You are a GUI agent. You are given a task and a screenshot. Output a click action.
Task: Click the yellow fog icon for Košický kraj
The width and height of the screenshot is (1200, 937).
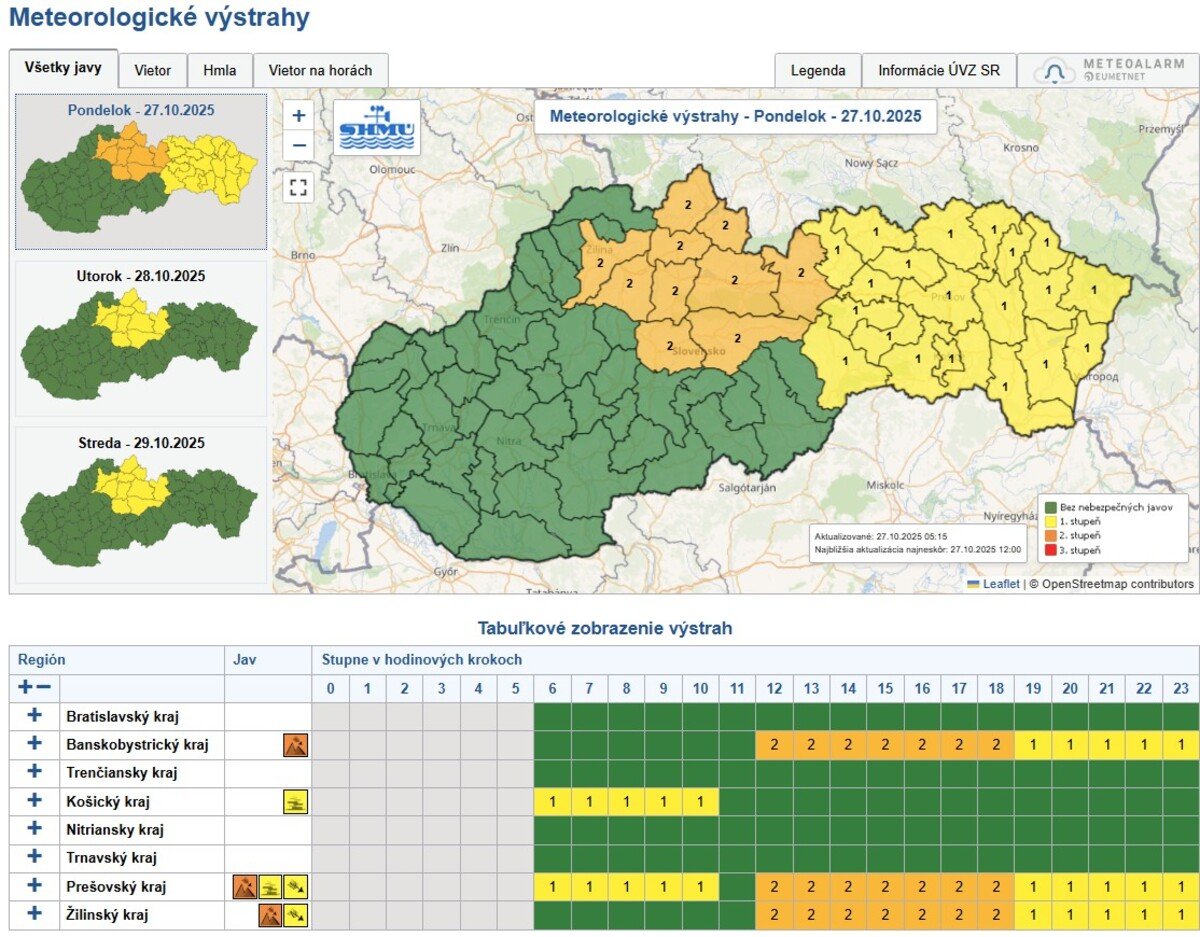coord(296,801)
